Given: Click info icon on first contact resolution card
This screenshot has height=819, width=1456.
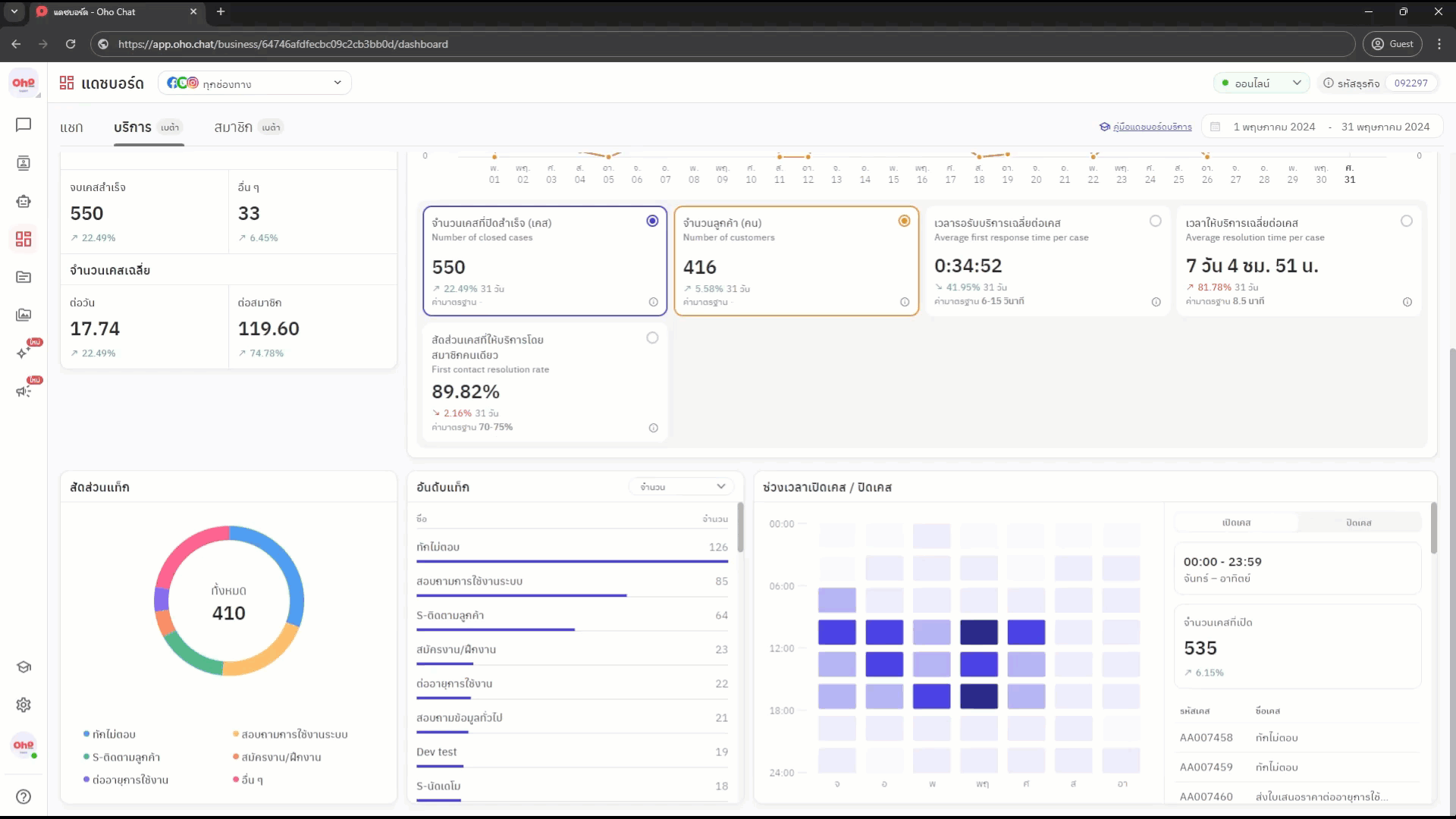Looking at the screenshot, I should pos(653,428).
